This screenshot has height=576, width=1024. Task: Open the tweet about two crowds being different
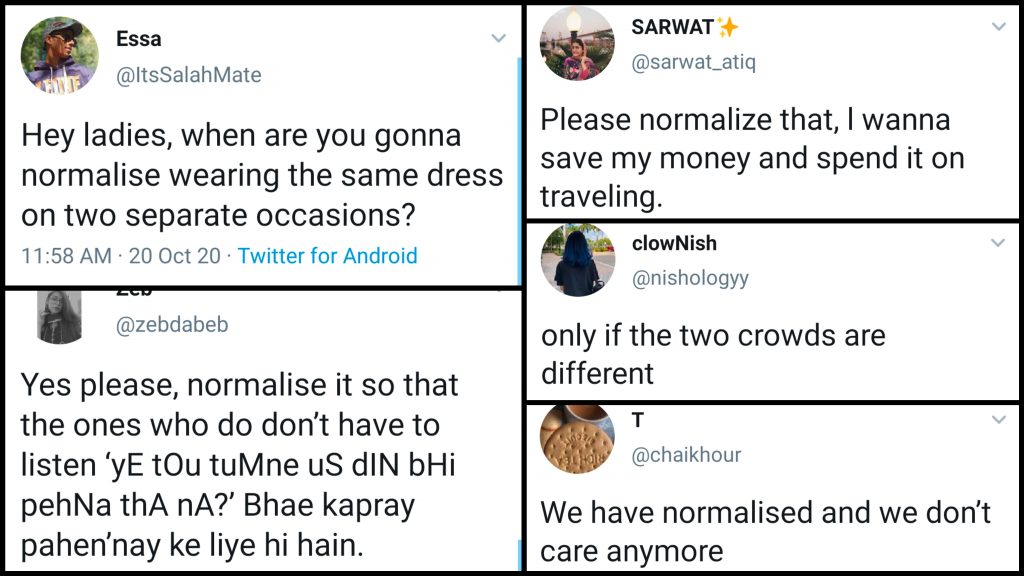pyautogui.click(x=712, y=354)
